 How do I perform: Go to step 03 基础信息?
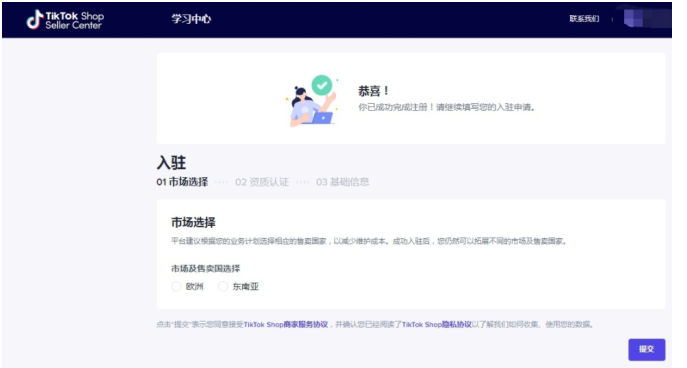pyautogui.click(x=343, y=182)
